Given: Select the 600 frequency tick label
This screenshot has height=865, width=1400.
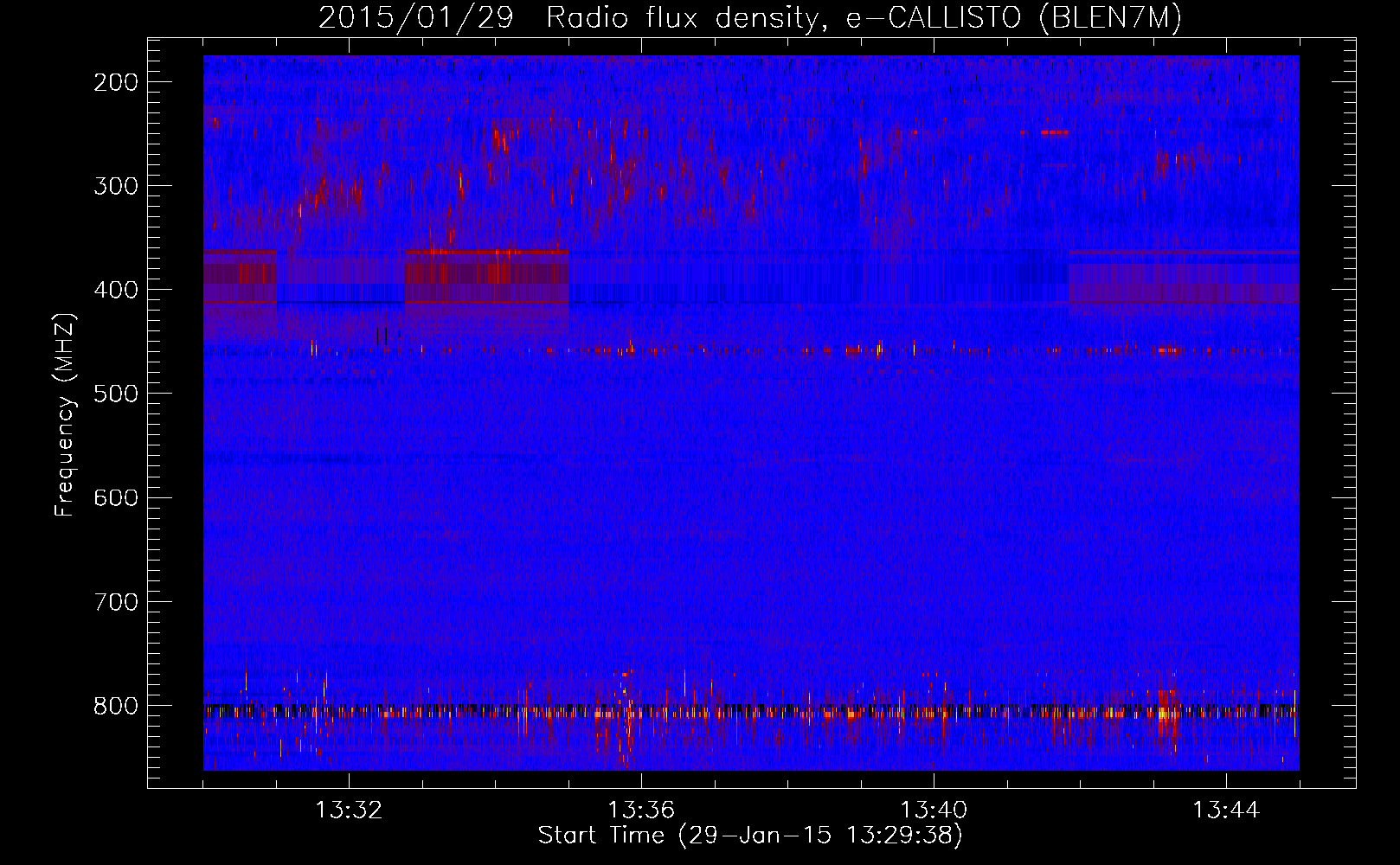Looking at the screenshot, I should tap(115, 497).
